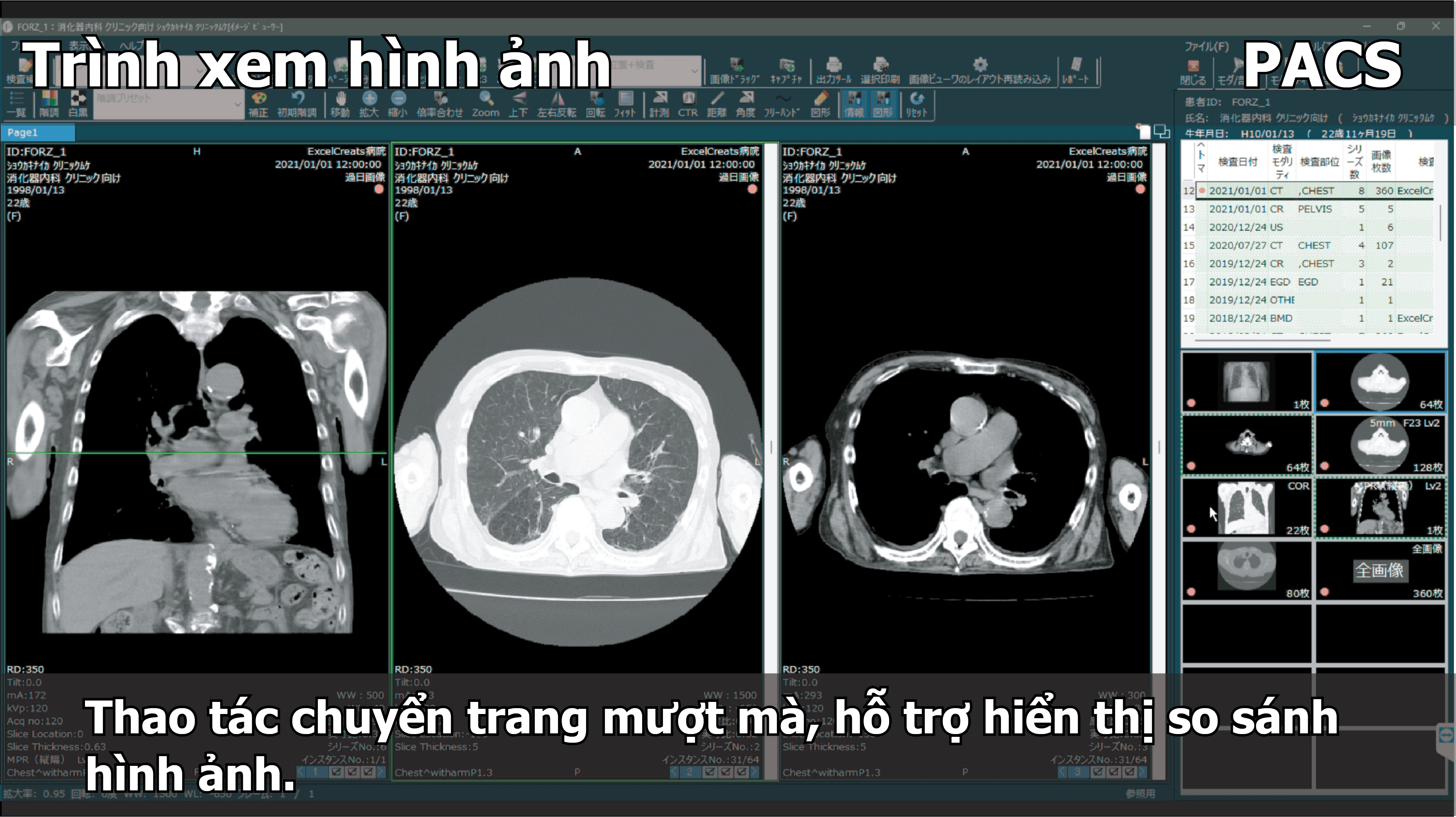Toggle second checkbox in left viewer pane
The width and height of the screenshot is (1456, 817).
tap(353, 772)
